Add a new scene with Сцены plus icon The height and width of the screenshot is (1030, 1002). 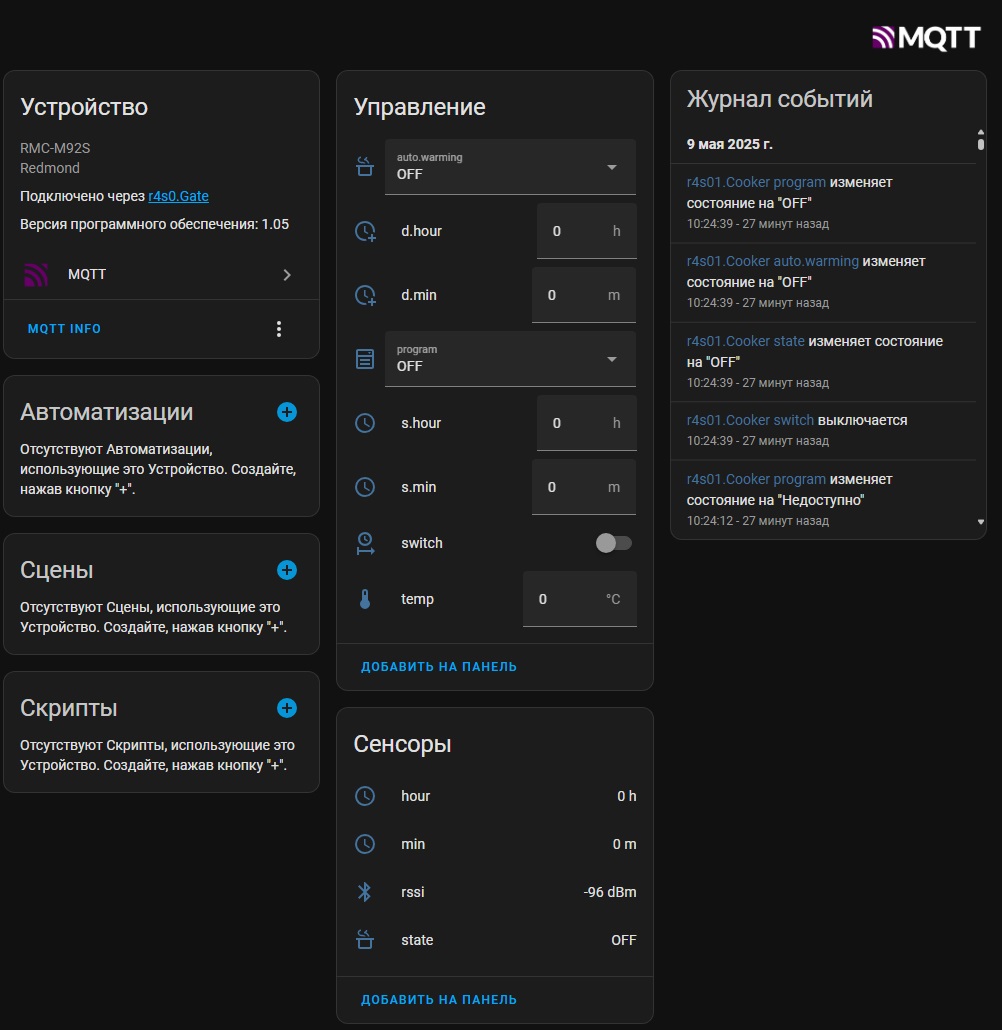pyautogui.click(x=287, y=570)
